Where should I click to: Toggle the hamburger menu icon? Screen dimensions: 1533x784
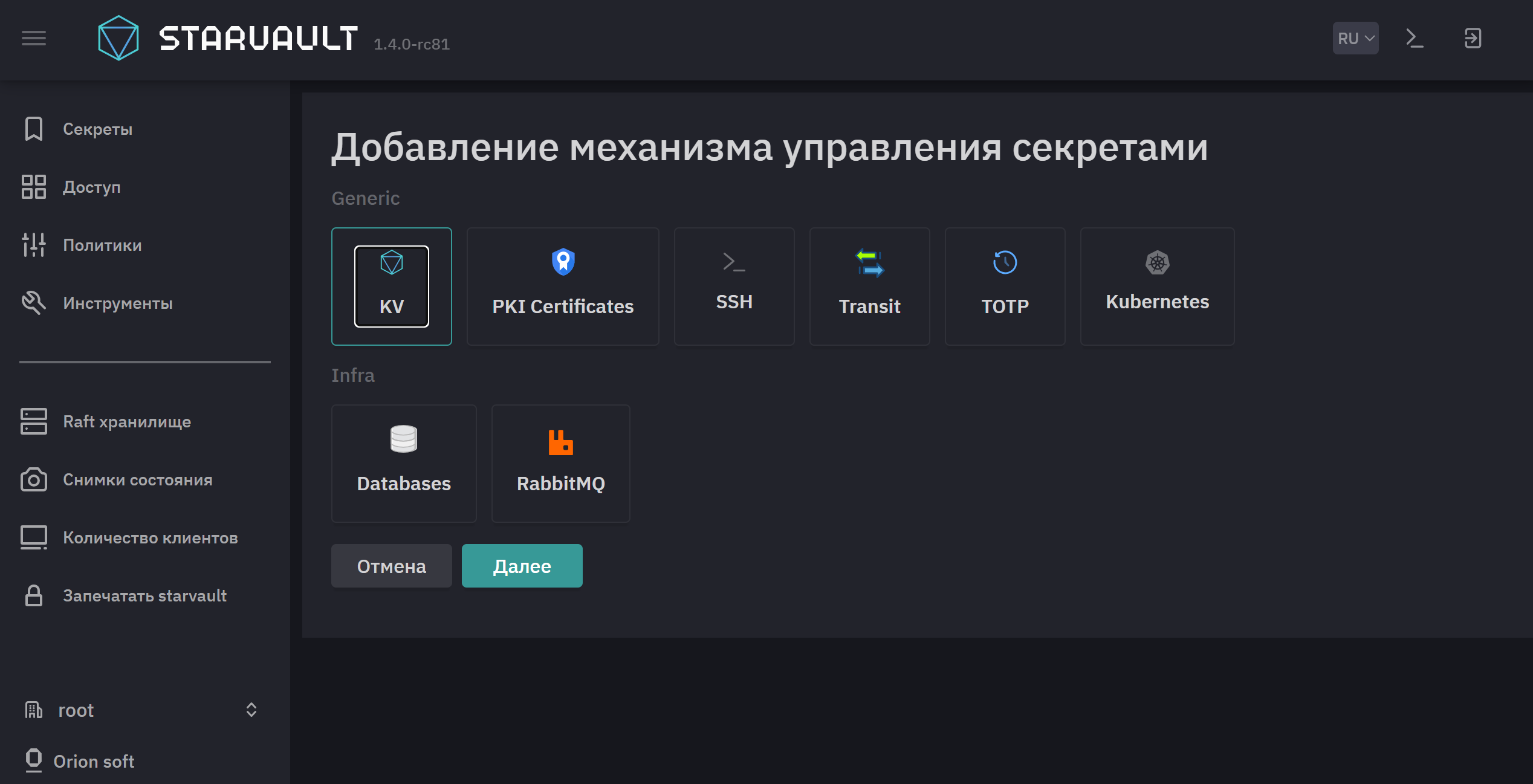coord(34,38)
